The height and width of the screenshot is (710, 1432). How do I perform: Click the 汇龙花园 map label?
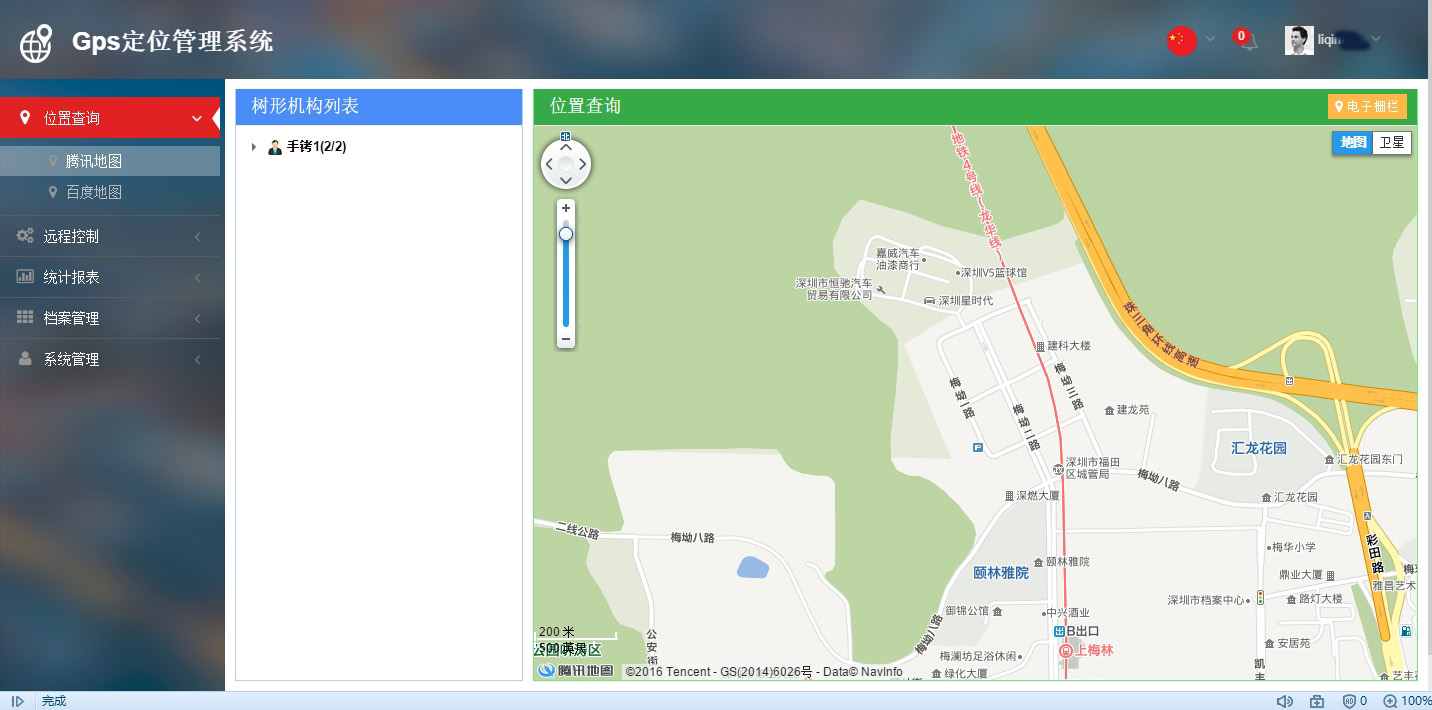tap(1259, 448)
